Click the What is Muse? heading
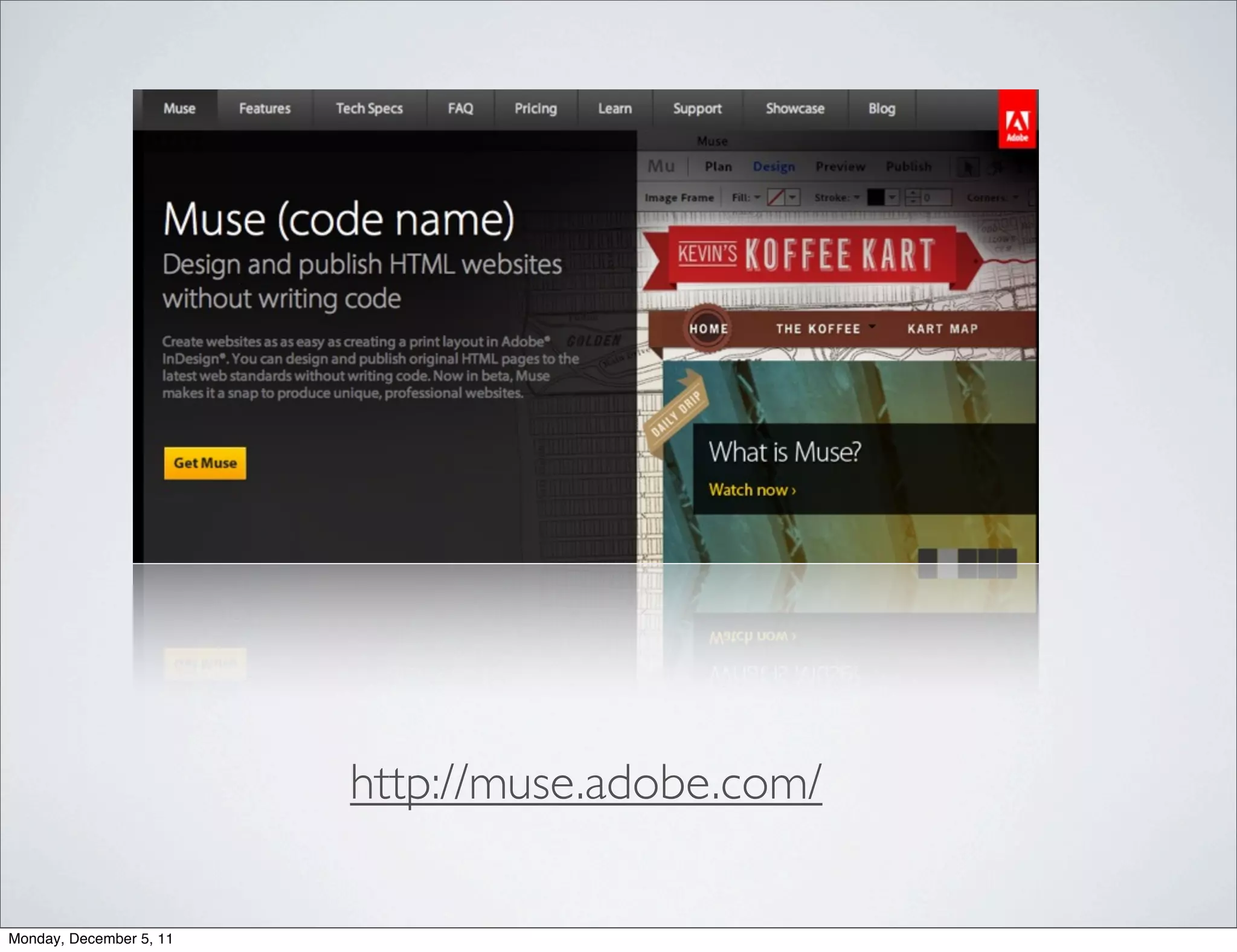The width and height of the screenshot is (1237, 952). 785,452
